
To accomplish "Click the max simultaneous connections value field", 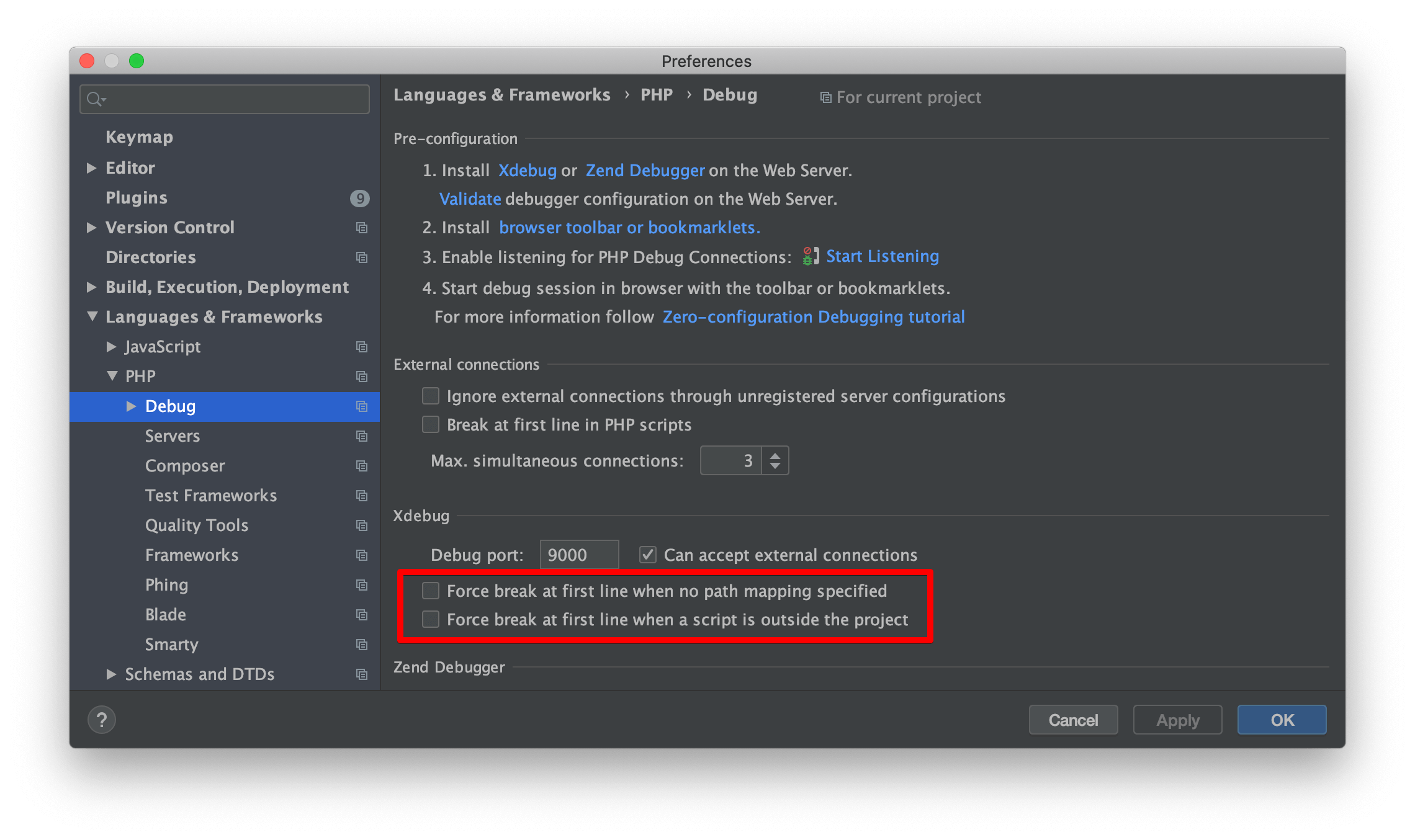I will [x=730, y=460].
